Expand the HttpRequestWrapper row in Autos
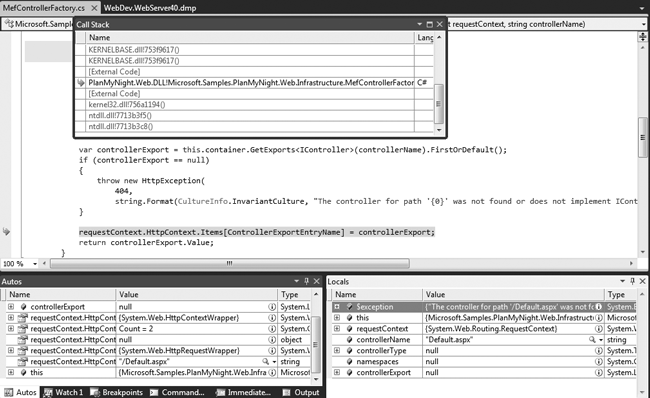 [x=11, y=350]
